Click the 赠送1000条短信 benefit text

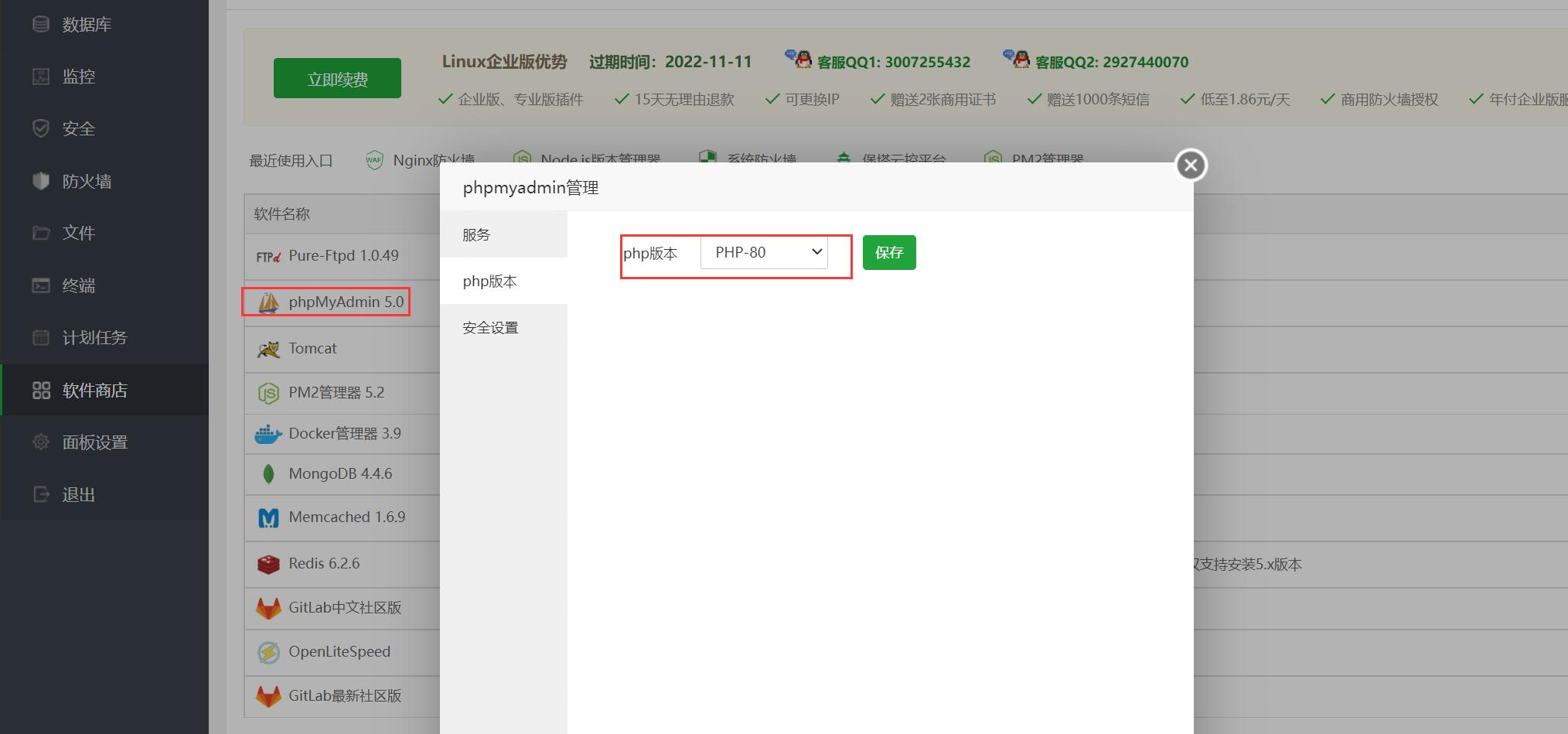[x=1098, y=100]
